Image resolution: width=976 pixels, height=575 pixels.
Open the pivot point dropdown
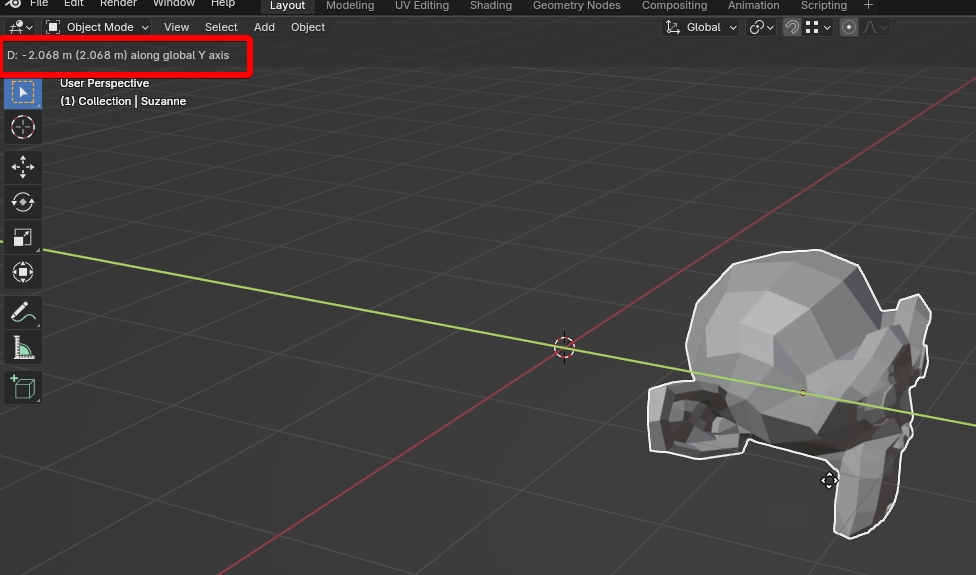click(x=761, y=27)
